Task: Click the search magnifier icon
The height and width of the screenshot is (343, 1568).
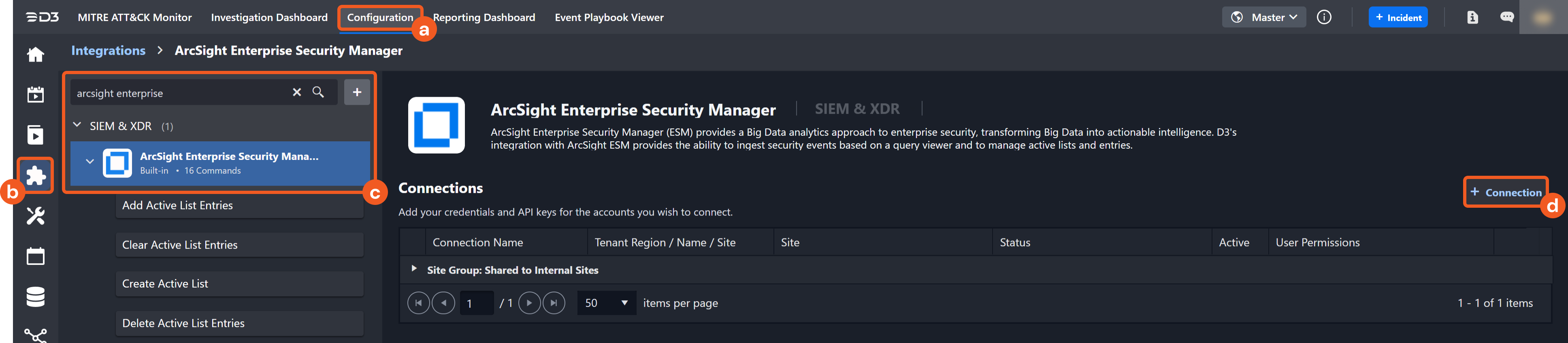Action: 318,92
